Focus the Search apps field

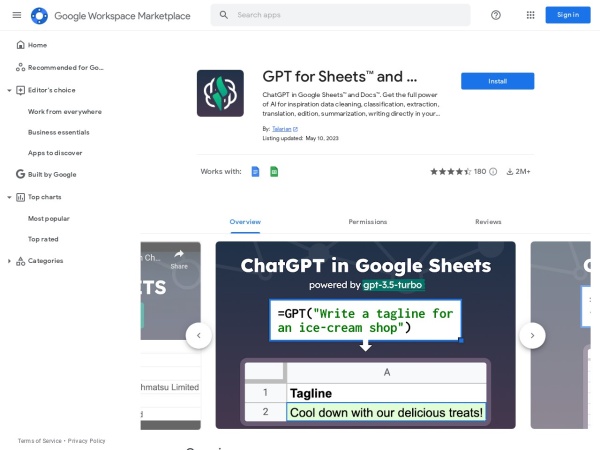coord(340,15)
